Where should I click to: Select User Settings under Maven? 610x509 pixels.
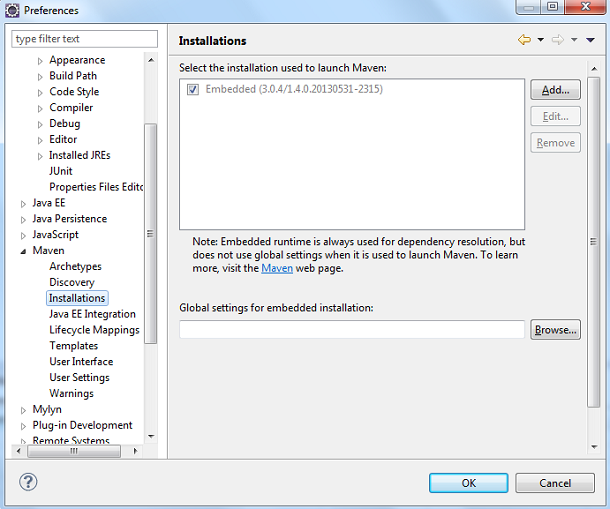tap(79, 377)
